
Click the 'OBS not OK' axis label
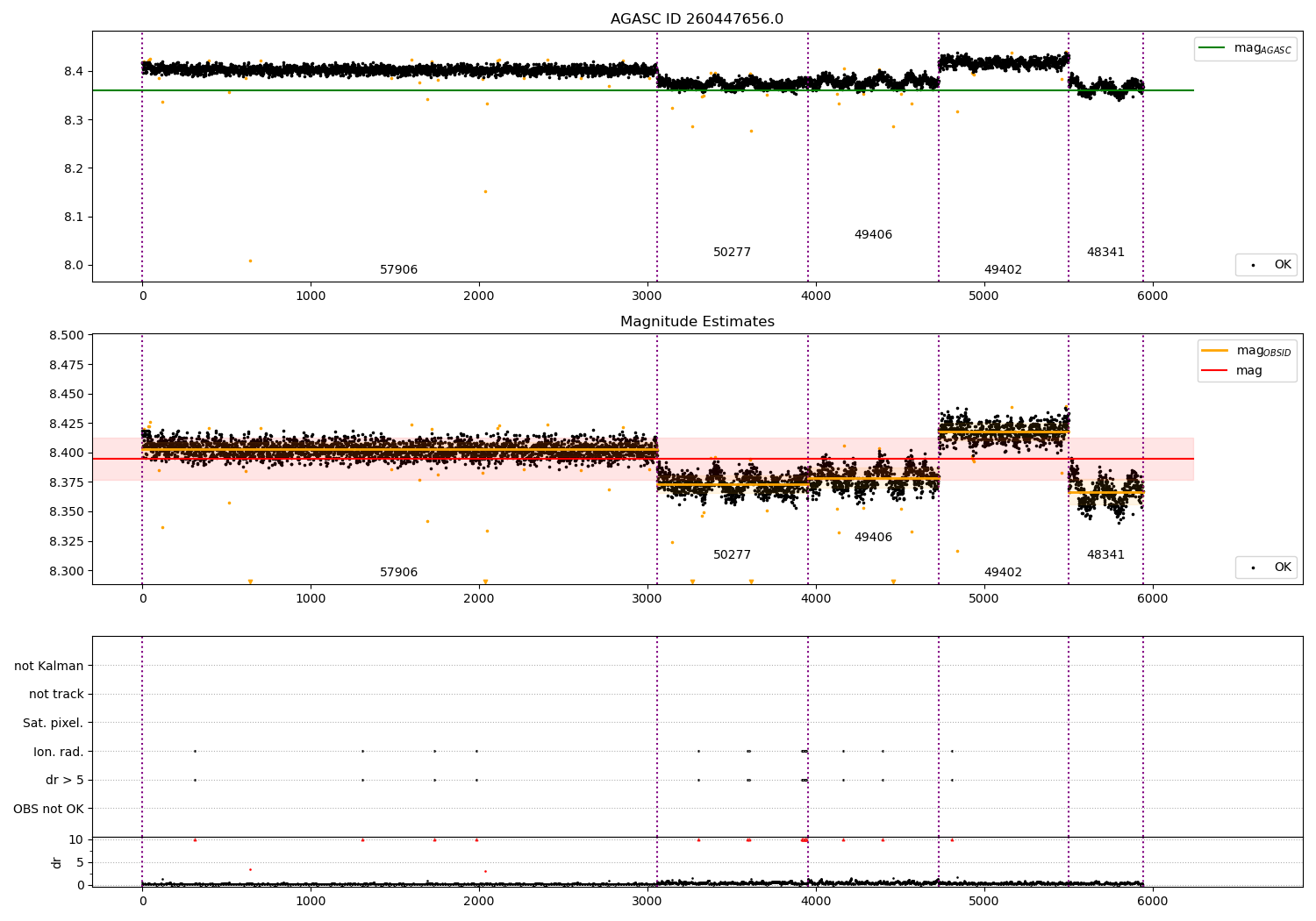pos(49,809)
